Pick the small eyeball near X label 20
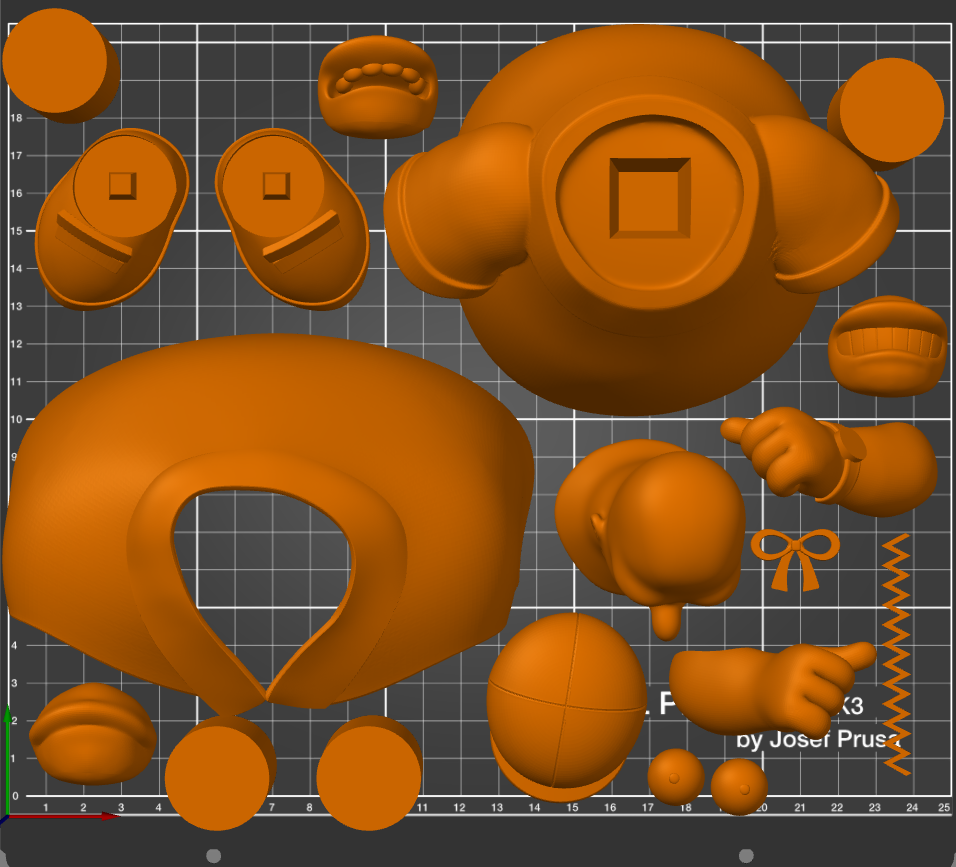Viewport: 956px width, 867px height. (x=739, y=787)
